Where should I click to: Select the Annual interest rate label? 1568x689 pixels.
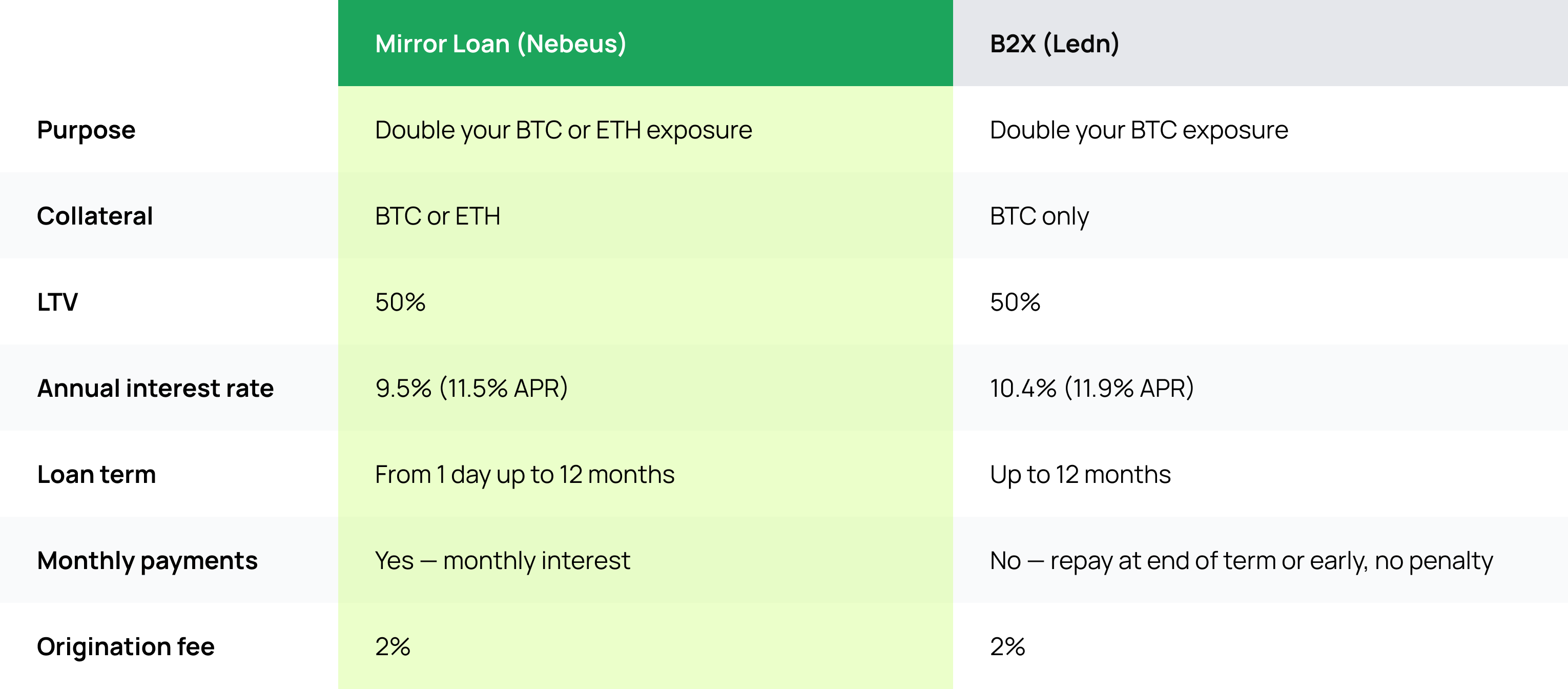coord(155,389)
